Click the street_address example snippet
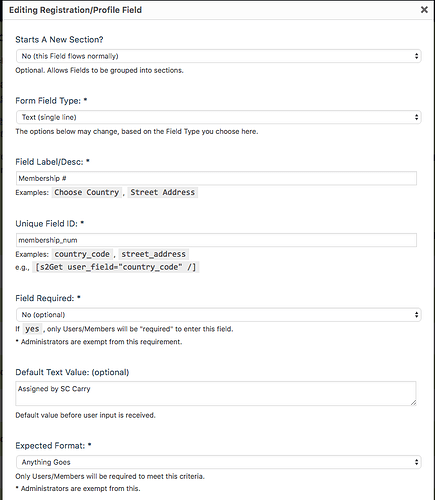Viewport: 435px width, 500px height. pos(153,254)
